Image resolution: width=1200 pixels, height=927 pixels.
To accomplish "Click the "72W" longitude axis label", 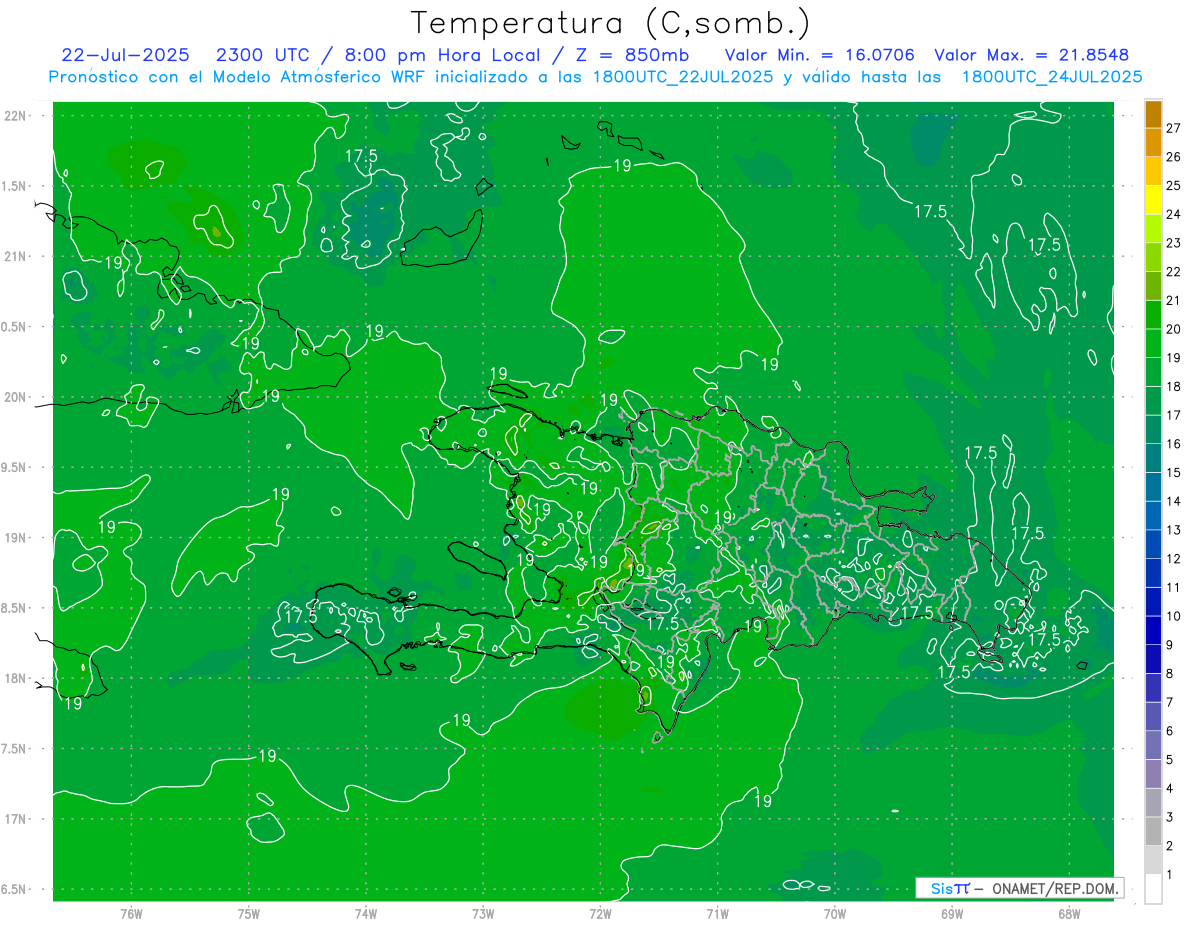I will click(600, 914).
